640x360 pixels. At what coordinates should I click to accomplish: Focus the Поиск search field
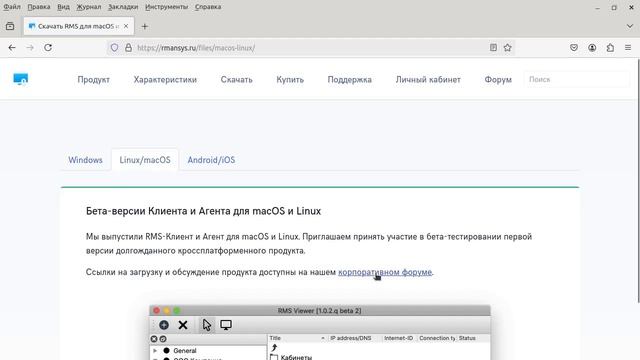[576, 80]
